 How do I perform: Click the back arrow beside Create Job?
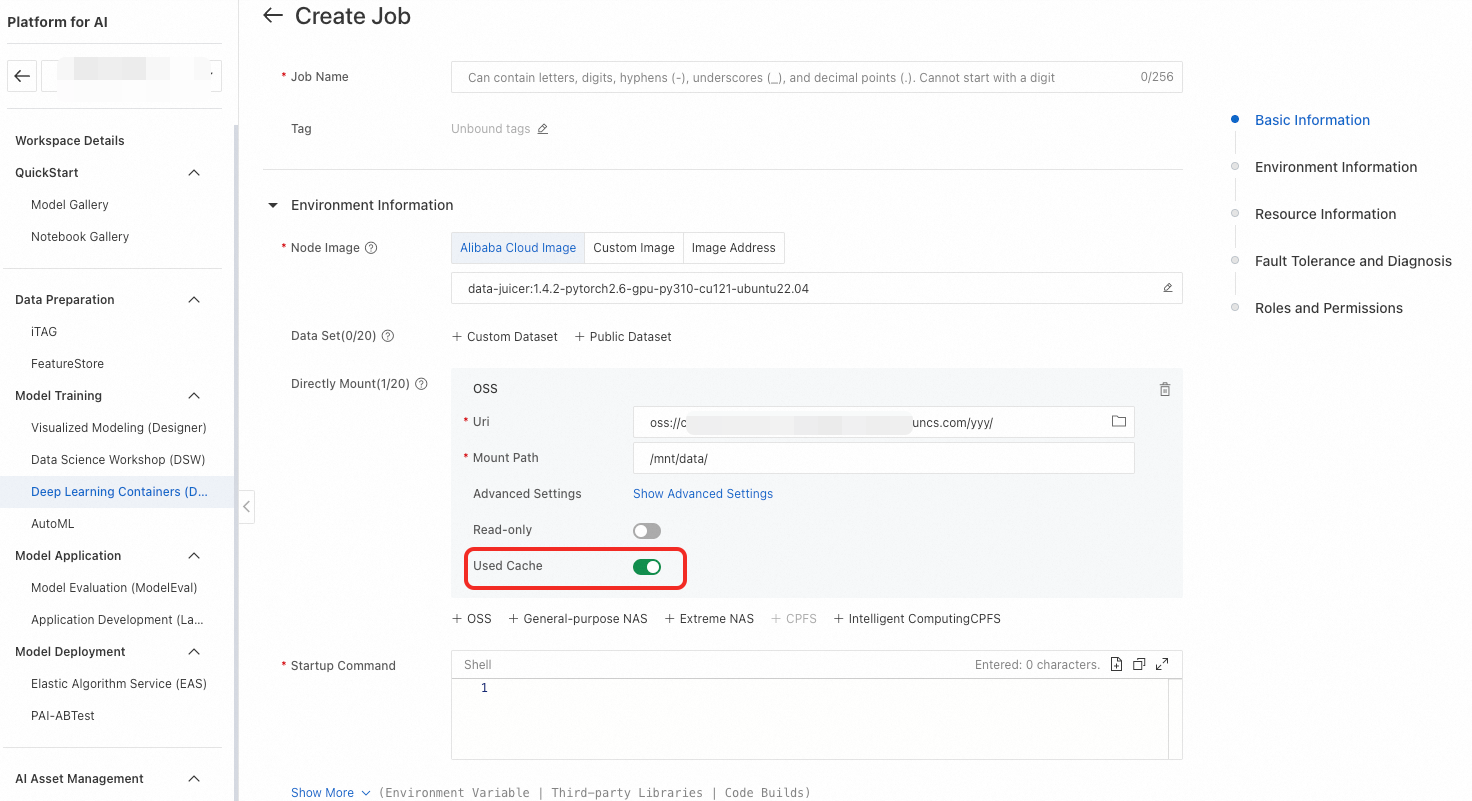(x=272, y=15)
